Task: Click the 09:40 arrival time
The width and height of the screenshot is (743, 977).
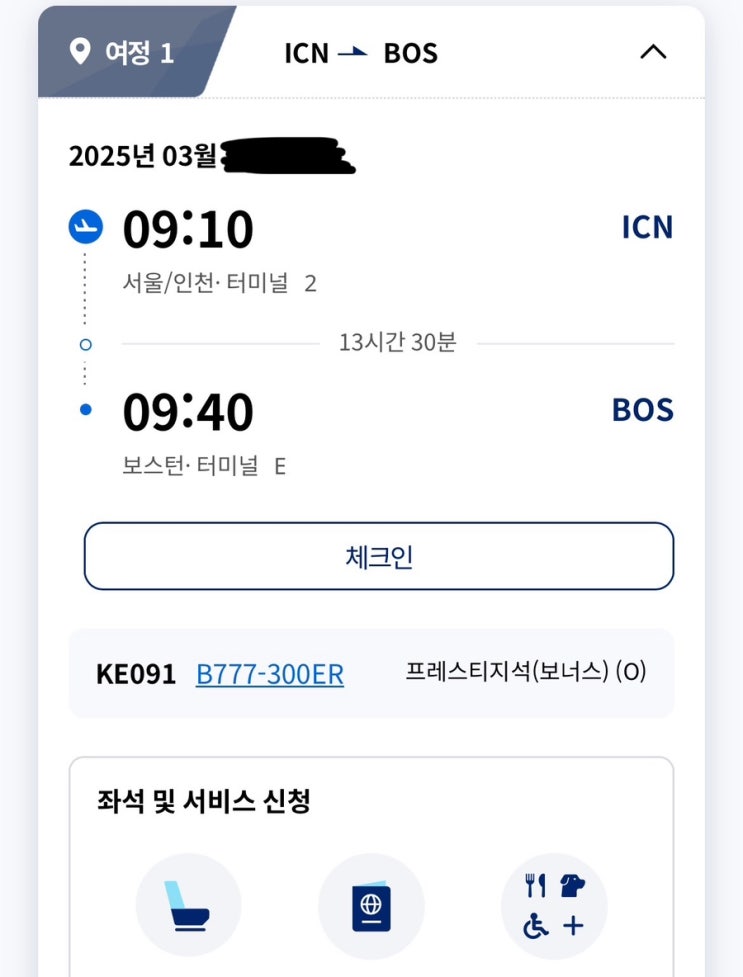Action: tap(188, 412)
